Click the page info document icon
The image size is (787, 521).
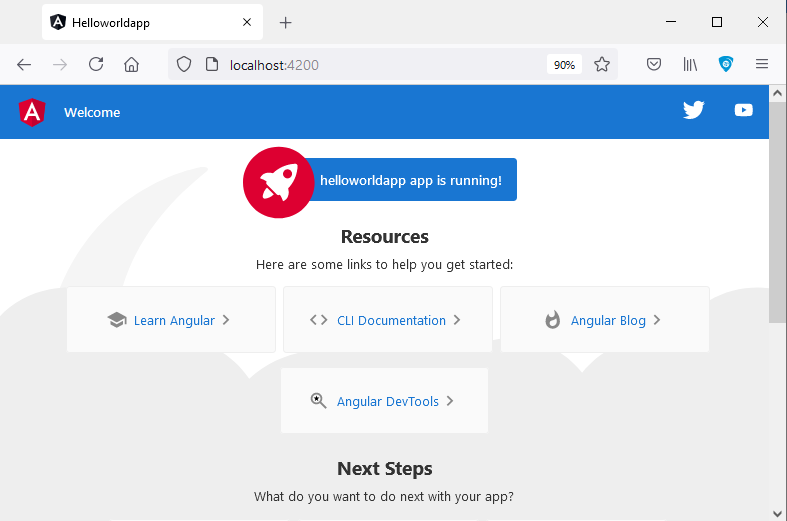tap(212, 64)
